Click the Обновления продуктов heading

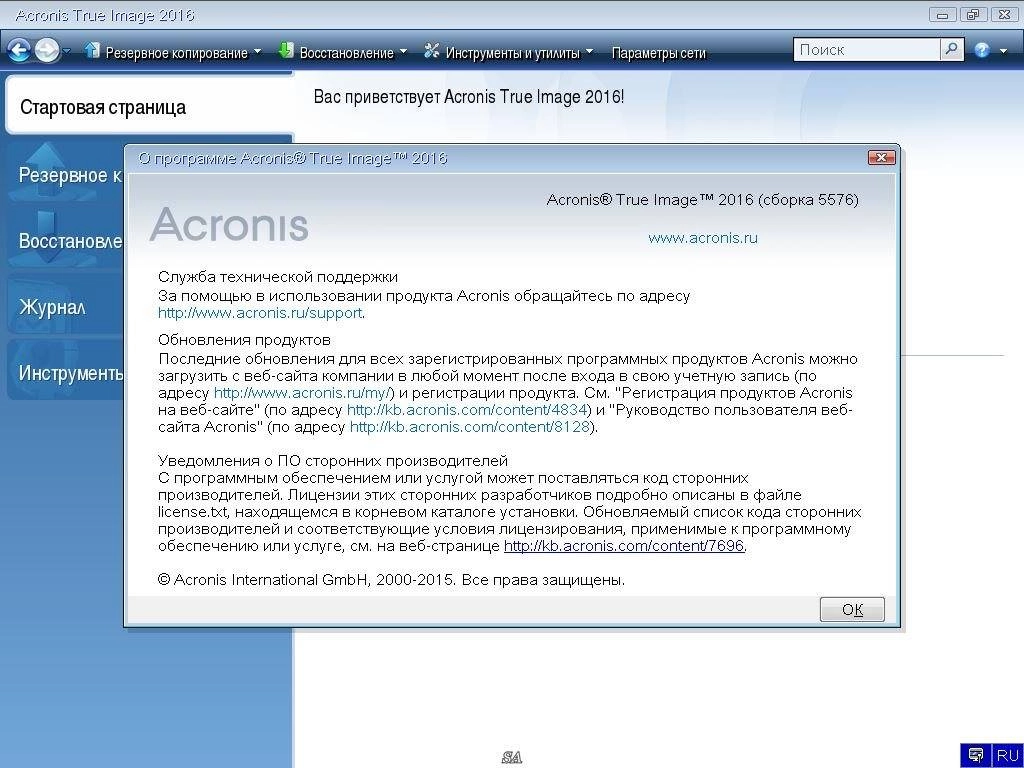coord(244,340)
